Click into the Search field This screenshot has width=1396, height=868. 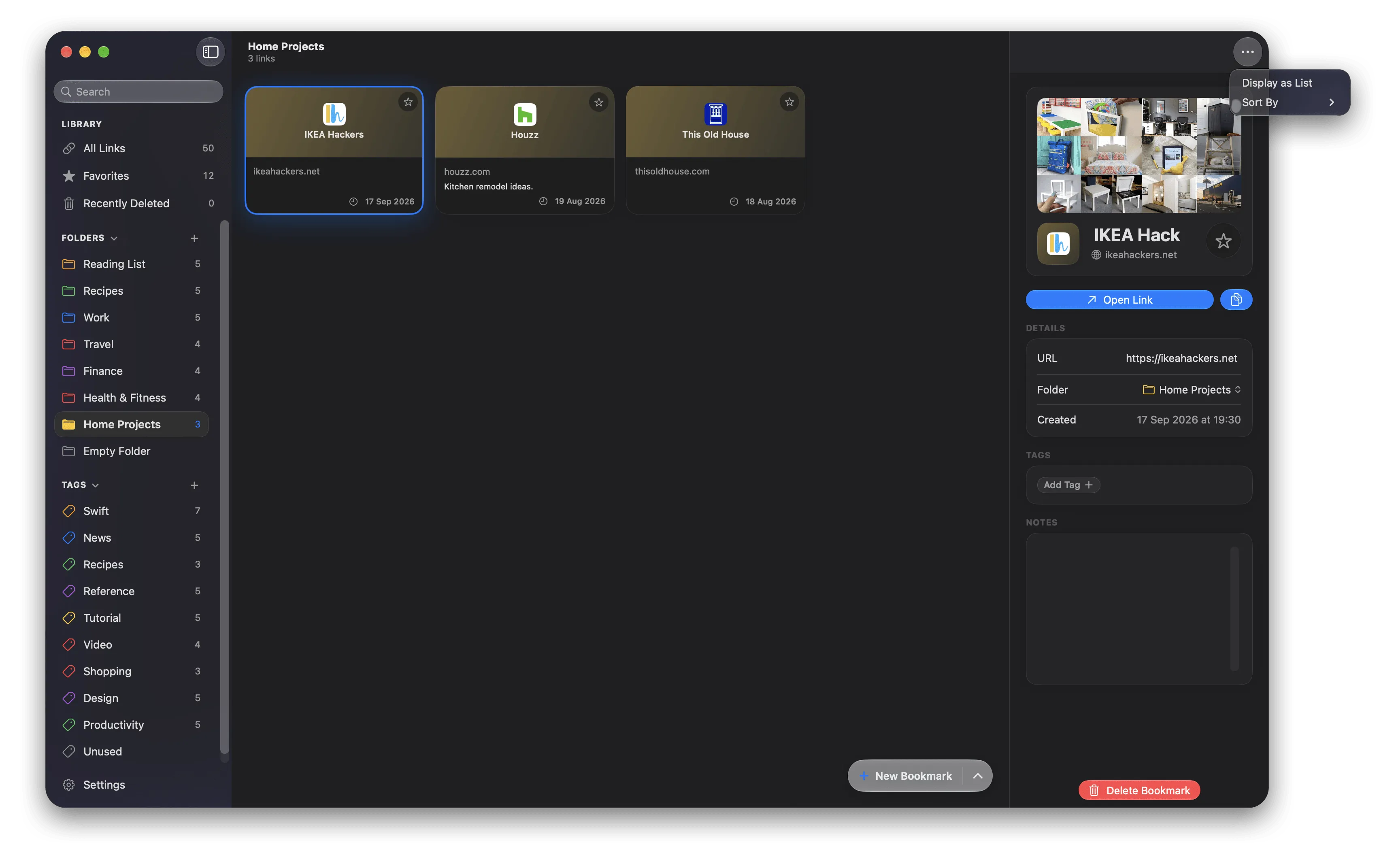click(x=138, y=92)
